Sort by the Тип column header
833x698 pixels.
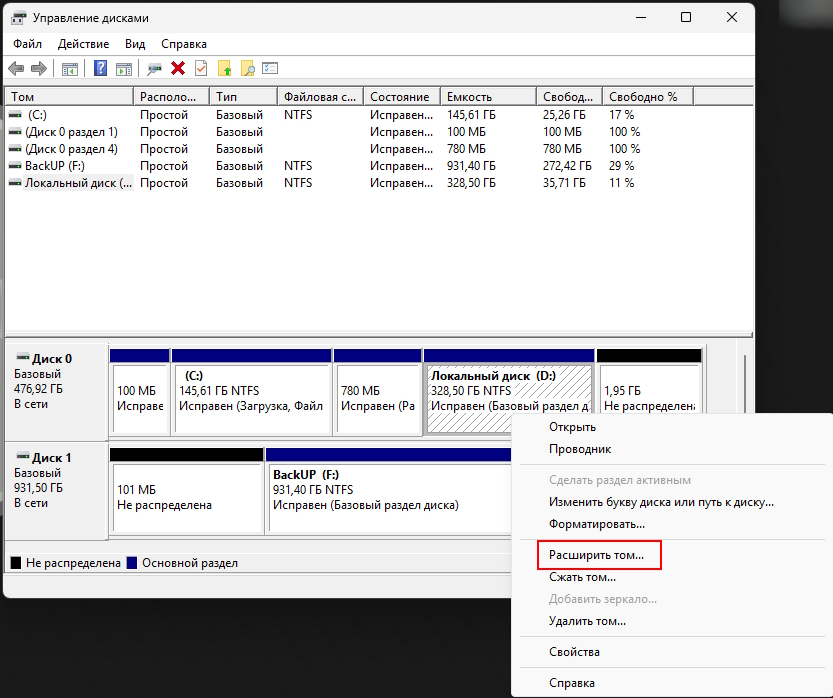click(x=243, y=97)
